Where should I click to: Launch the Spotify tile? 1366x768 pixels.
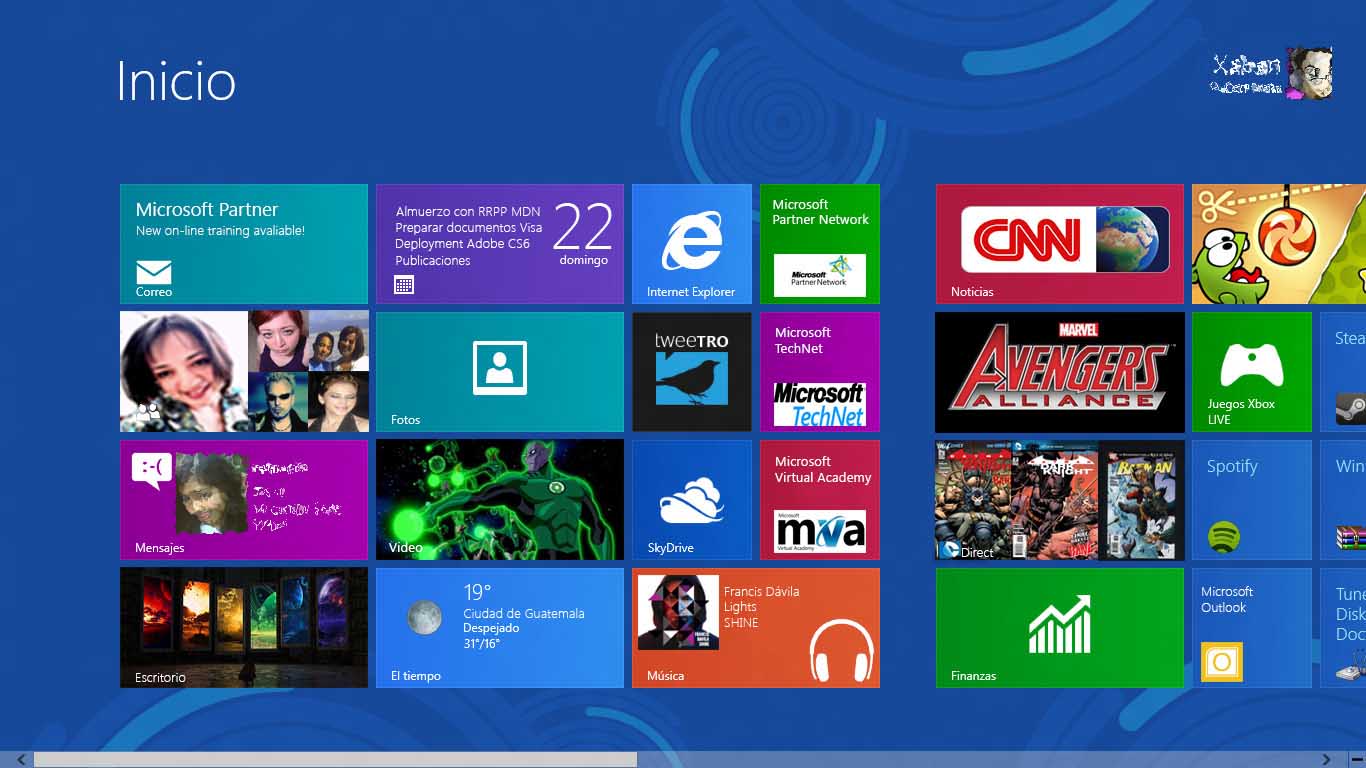(1252, 500)
